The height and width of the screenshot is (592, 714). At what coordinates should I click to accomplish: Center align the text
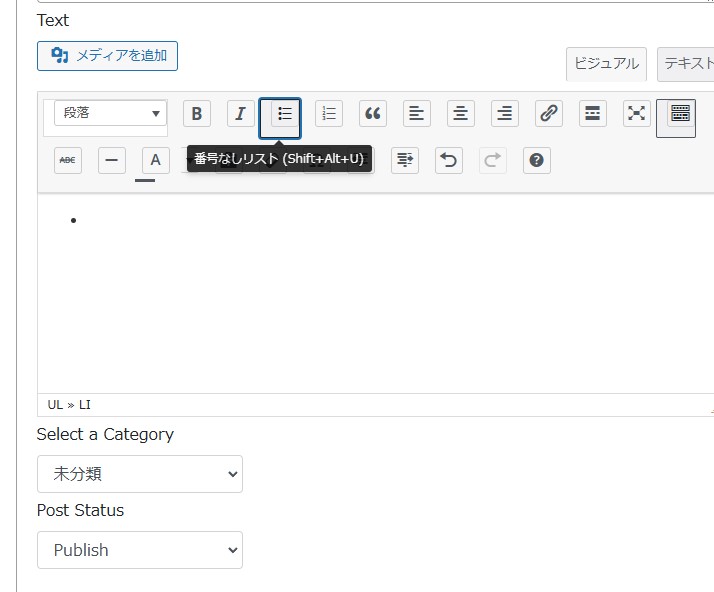[x=461, y=114]
